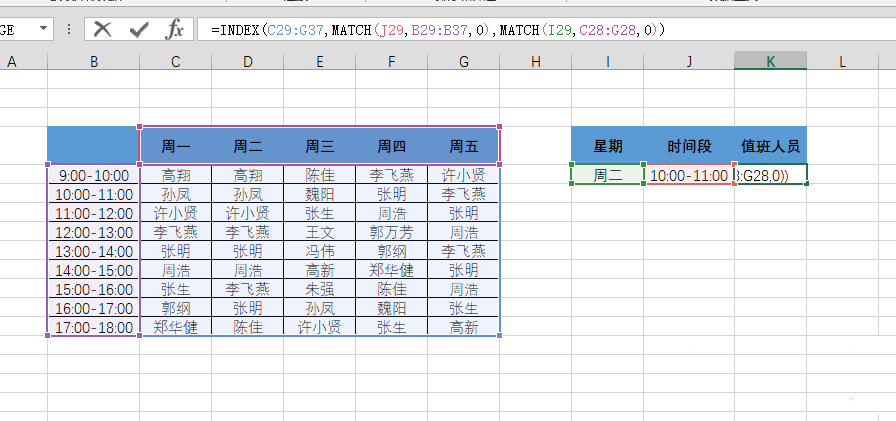This screenshot has width=896, height=421.
Task: Click 魏阳 in the 10:00-11:00 row
Action: point(319,194)
